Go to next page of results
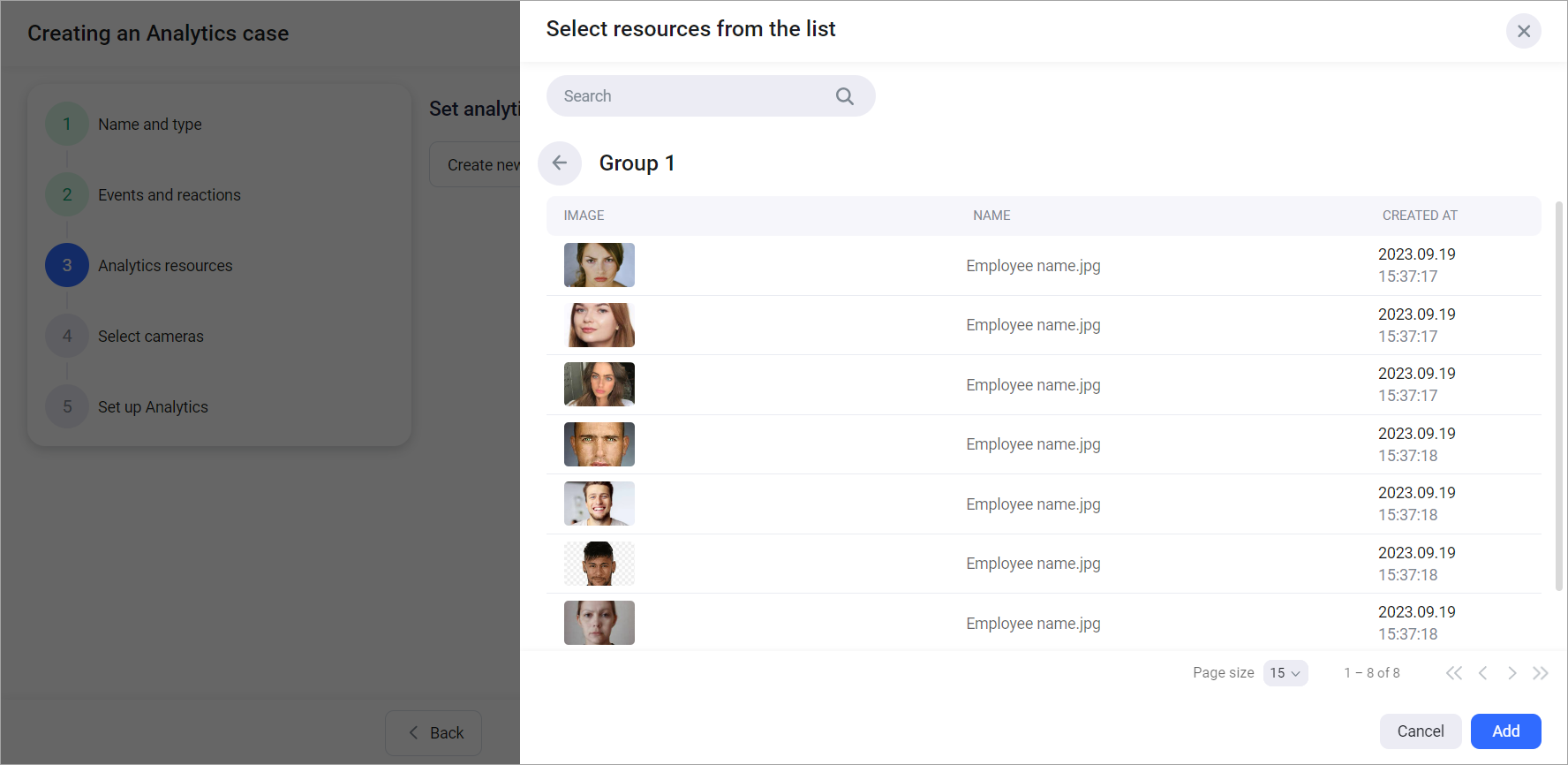This screenshot has height=765, width=1568. click(x=1512, y=673)
